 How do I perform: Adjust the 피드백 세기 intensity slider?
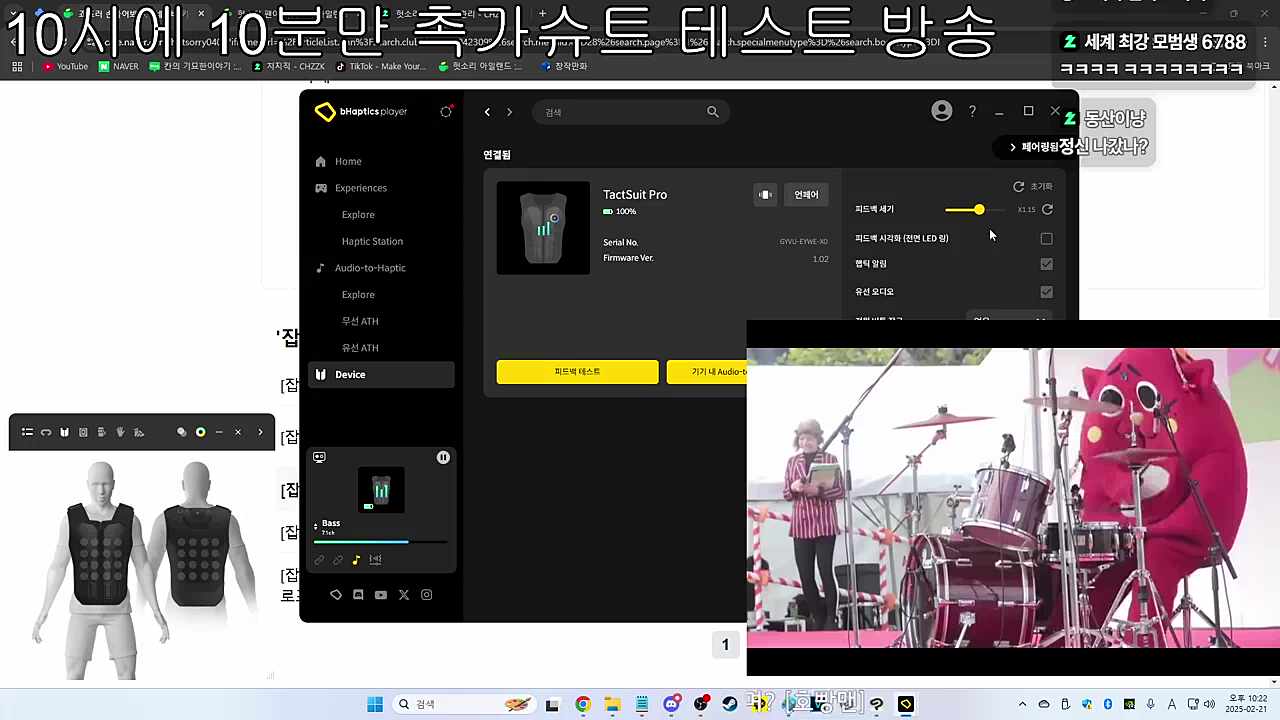click(x=975, y=209)
